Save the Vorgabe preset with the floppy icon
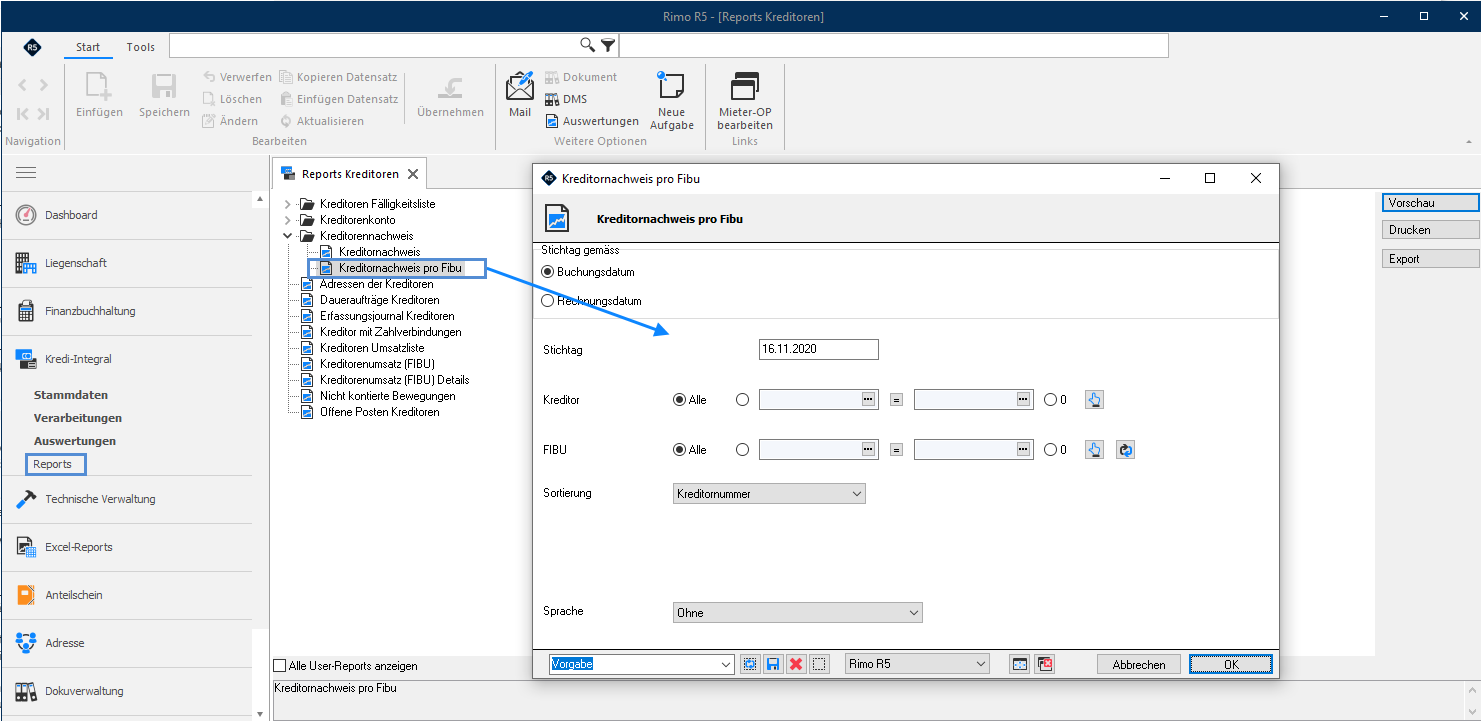The height and width of the screenshot is (721, 1481). pyautogui.click(x=773, y=664)
